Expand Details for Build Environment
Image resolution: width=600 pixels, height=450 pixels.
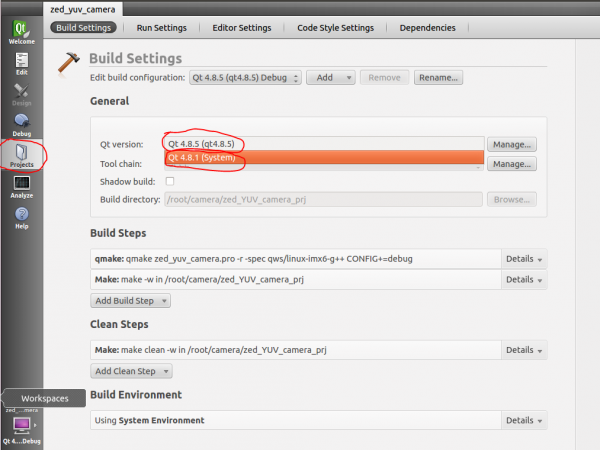[x=524, y=421]
